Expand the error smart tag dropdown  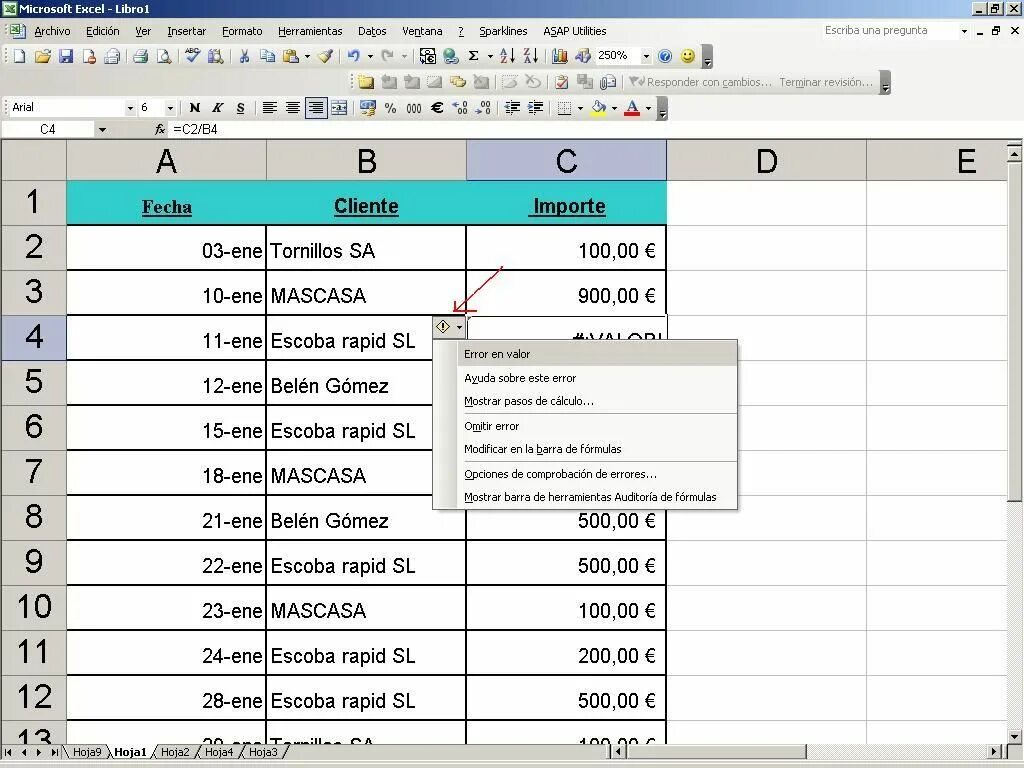click(460, 327)
